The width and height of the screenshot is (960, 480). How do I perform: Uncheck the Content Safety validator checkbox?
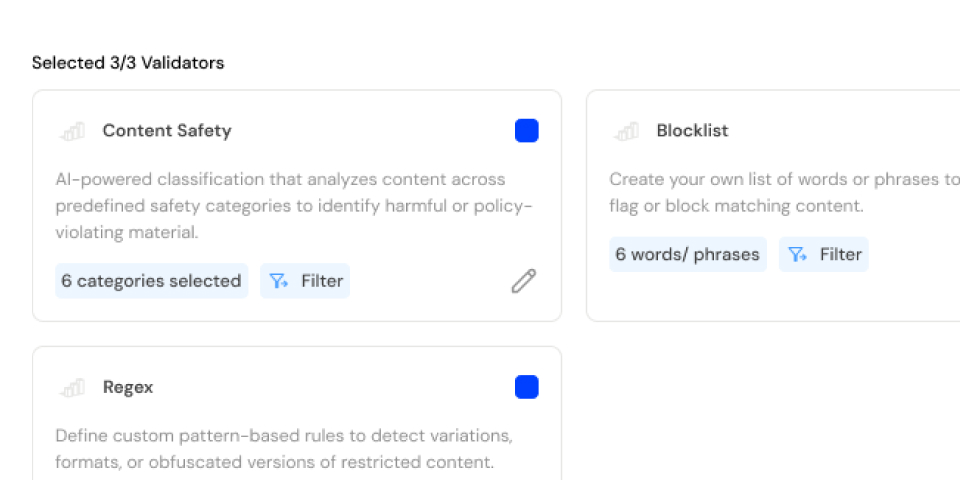(x=526, y=131)
